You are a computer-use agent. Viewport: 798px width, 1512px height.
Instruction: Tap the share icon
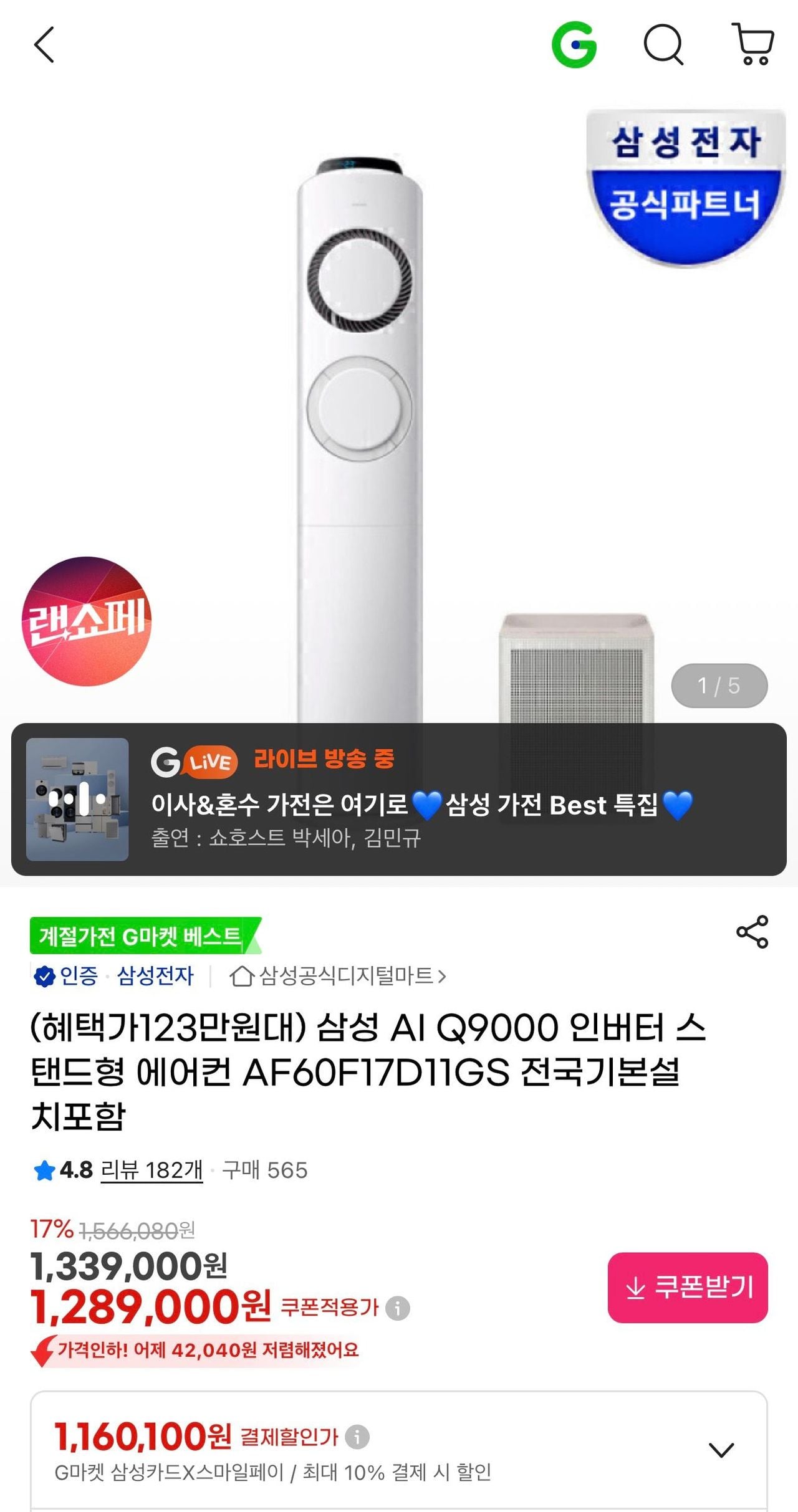pyautogui.click(x=752, y=932)
